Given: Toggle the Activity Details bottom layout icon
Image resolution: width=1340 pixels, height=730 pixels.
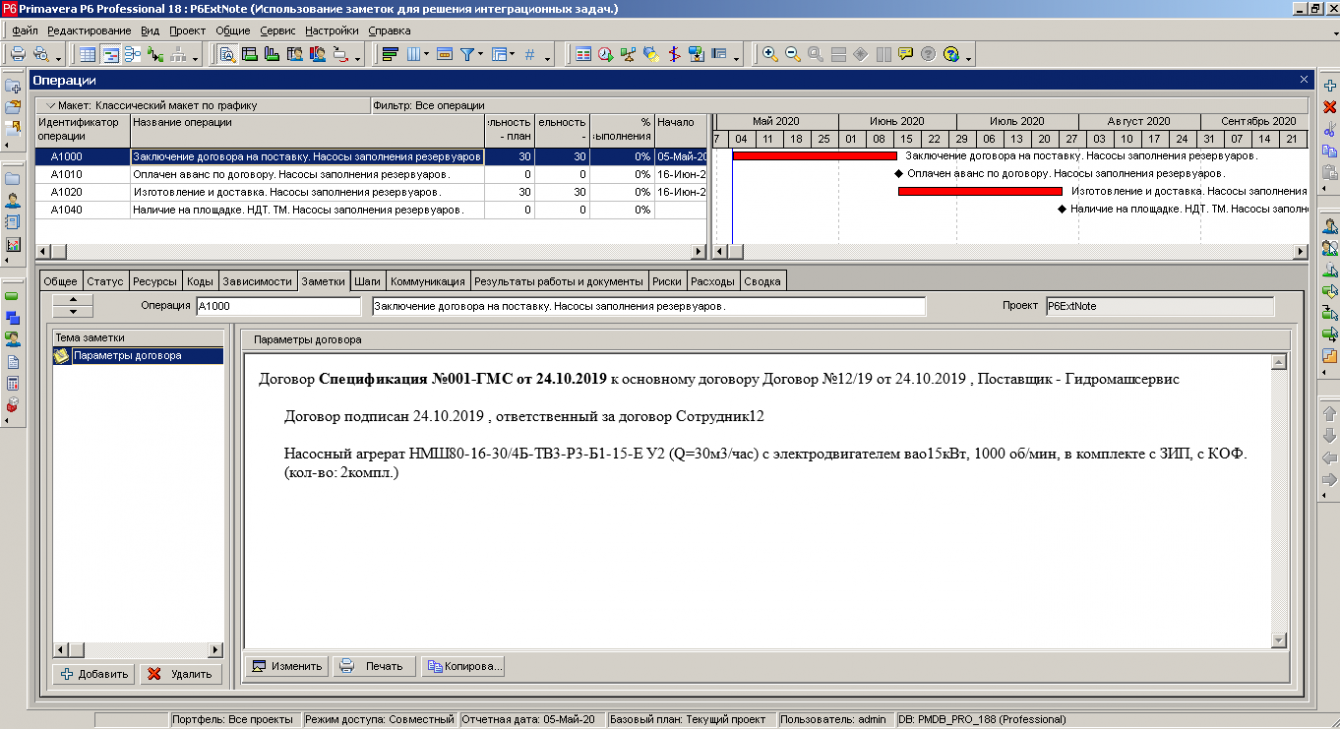Looking at the screenshot, I should (228, 54).
